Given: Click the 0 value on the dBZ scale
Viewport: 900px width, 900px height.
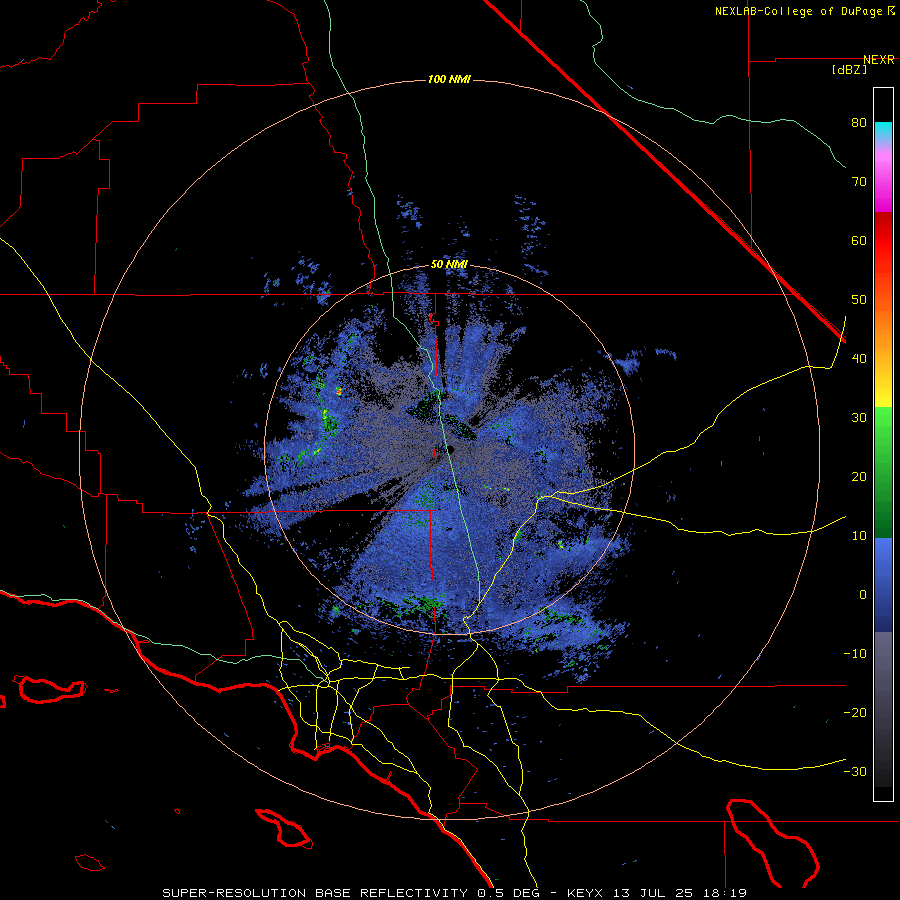Looking at the screenshot, I should (x=863, y=595).
